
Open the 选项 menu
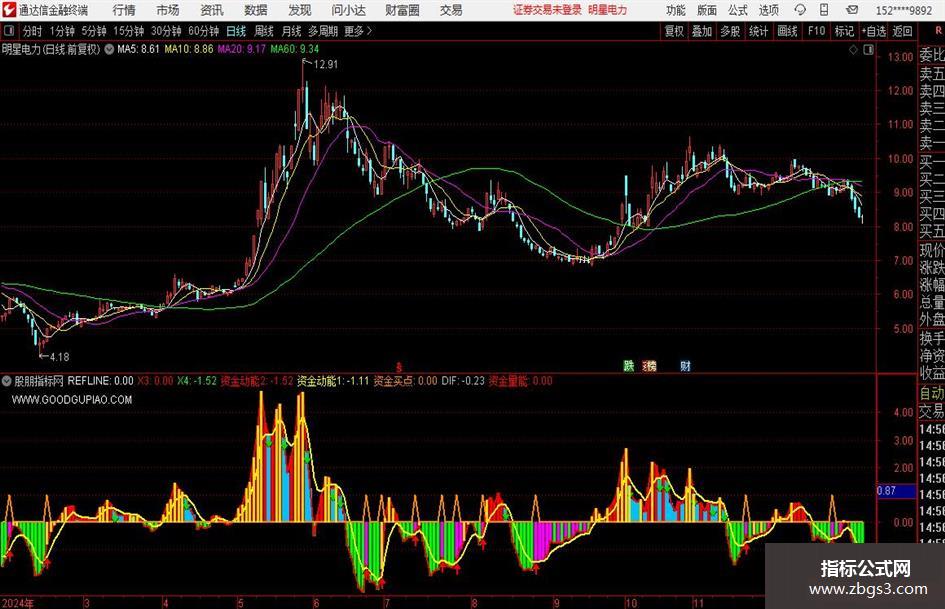769,10
